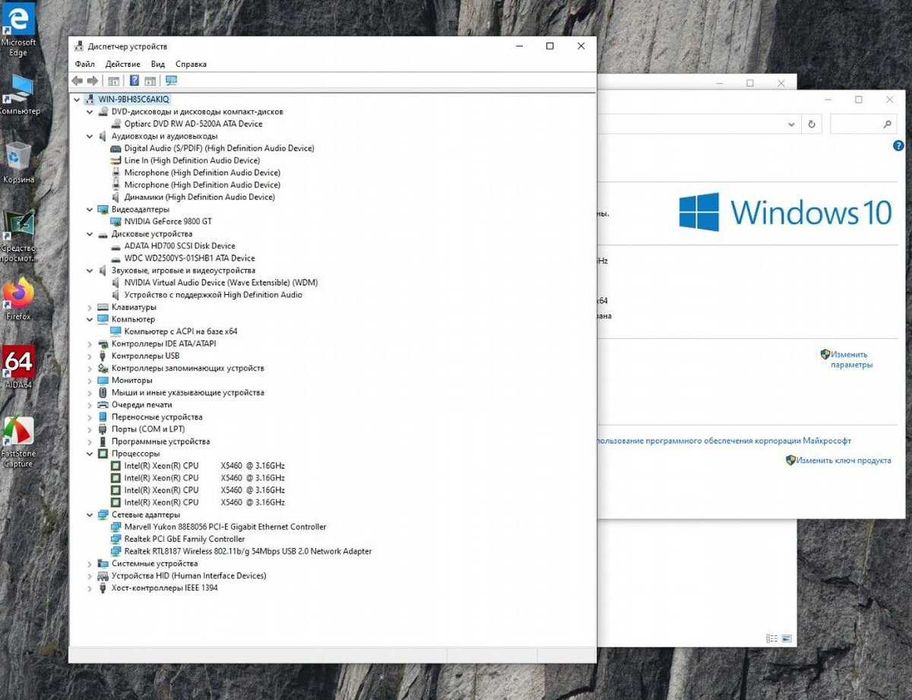
Task: Click Контроллеры IDE ATA/ATAPI category label
Action: click(163, 344)
